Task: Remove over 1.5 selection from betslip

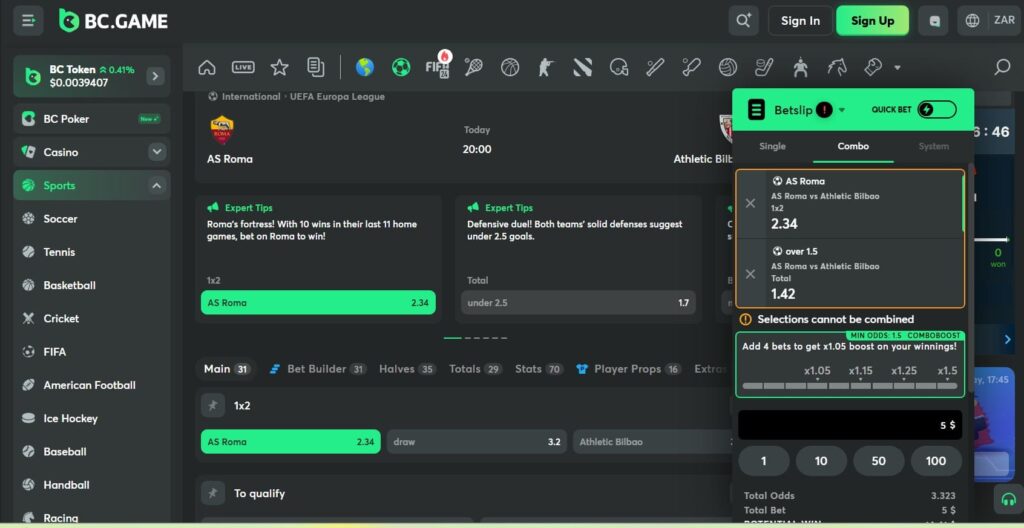Action: click(750, 274)
